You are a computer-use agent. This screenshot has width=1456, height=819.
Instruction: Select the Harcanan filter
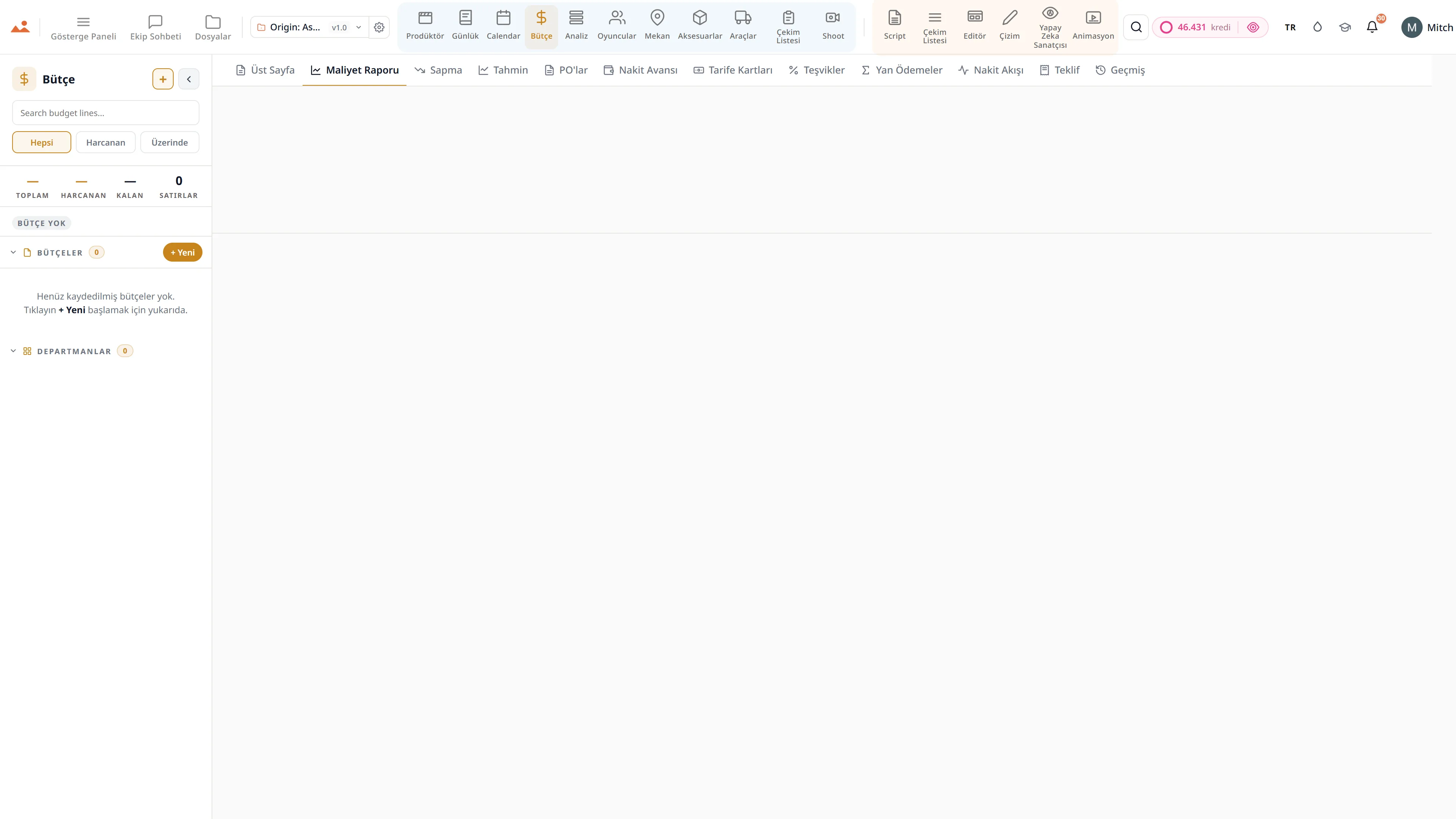point(106,143)
